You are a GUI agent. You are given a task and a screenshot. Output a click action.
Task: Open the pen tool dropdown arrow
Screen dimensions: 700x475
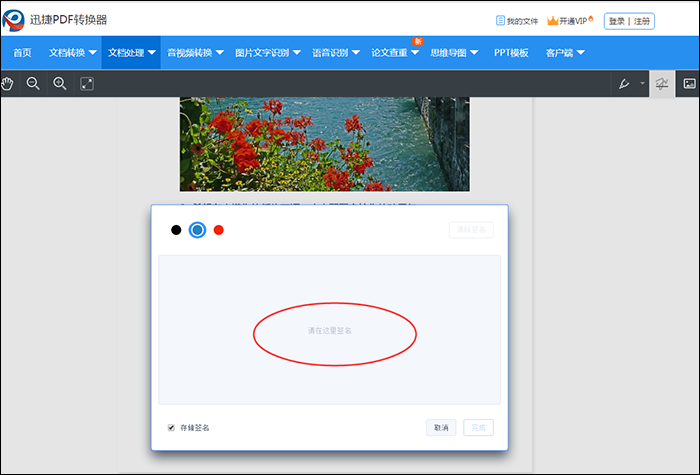click(x=642, y=83)
